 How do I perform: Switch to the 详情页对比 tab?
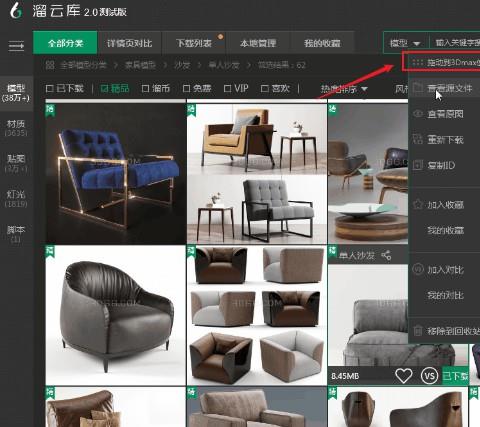tap(129, 43)
